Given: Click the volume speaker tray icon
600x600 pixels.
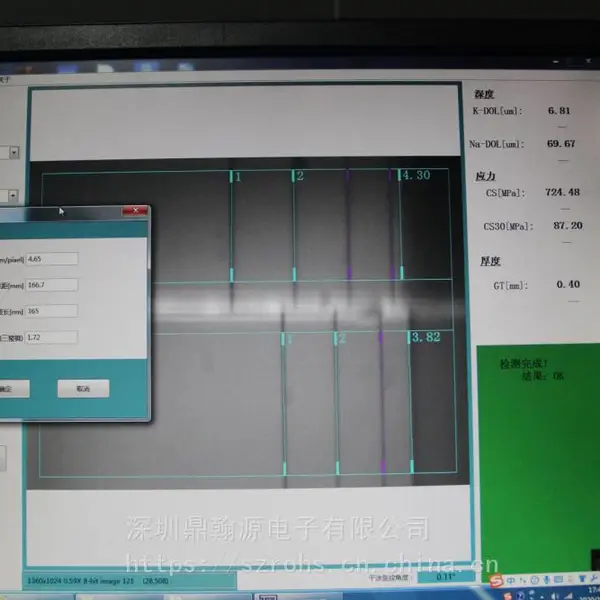Looking at the screenshot, I should click(555, 597).
